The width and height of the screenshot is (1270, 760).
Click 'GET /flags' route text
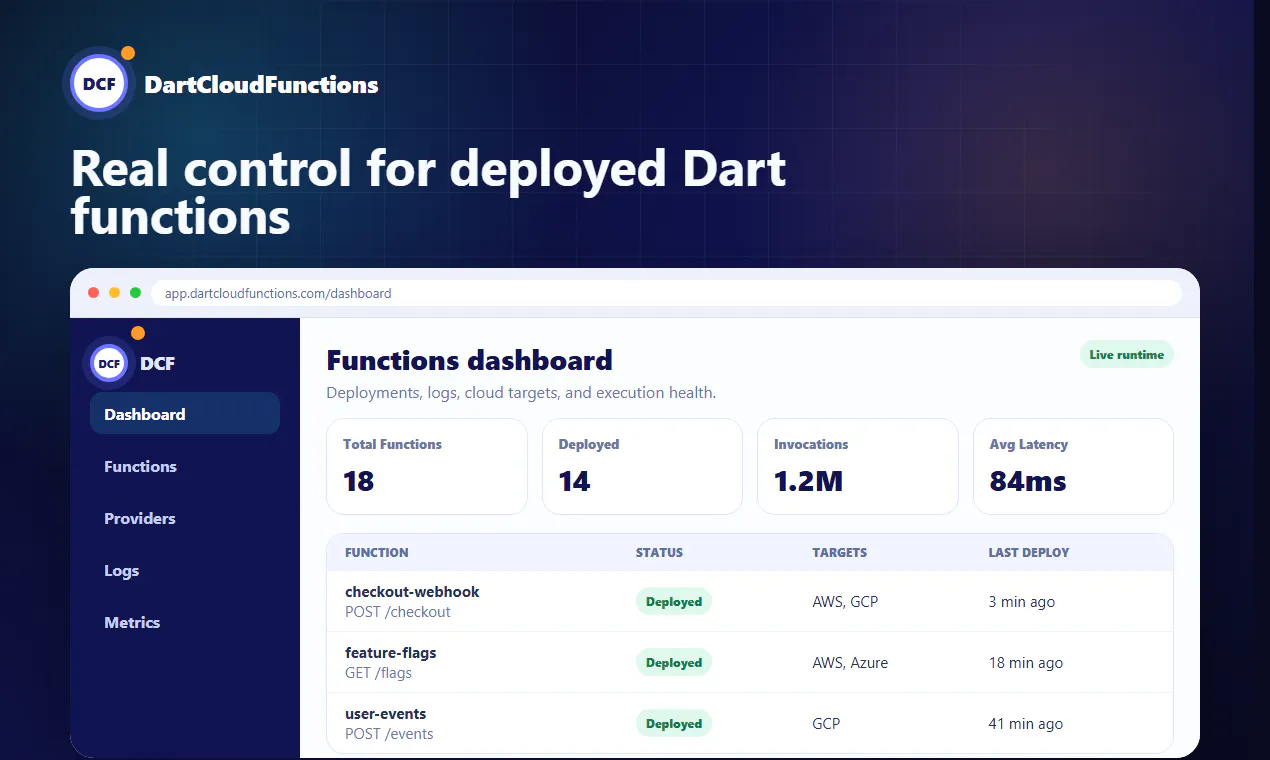[378, 673]
